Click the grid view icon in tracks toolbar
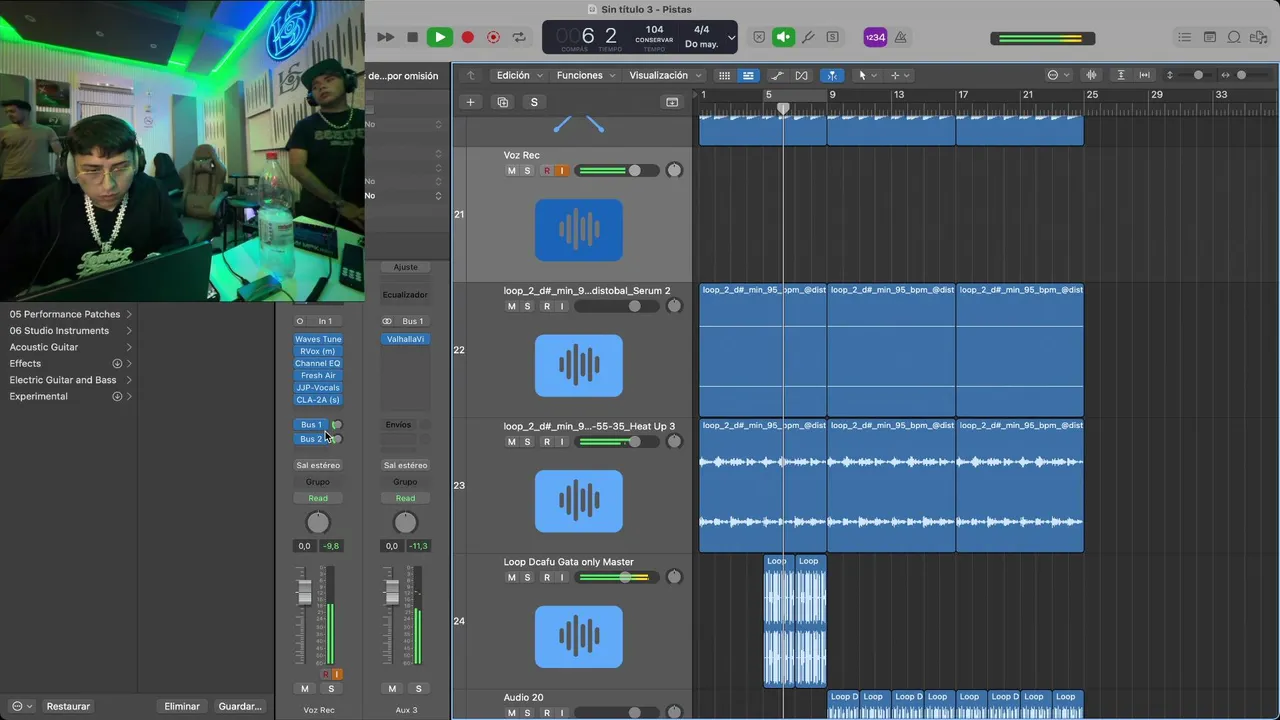 [724, 75]
